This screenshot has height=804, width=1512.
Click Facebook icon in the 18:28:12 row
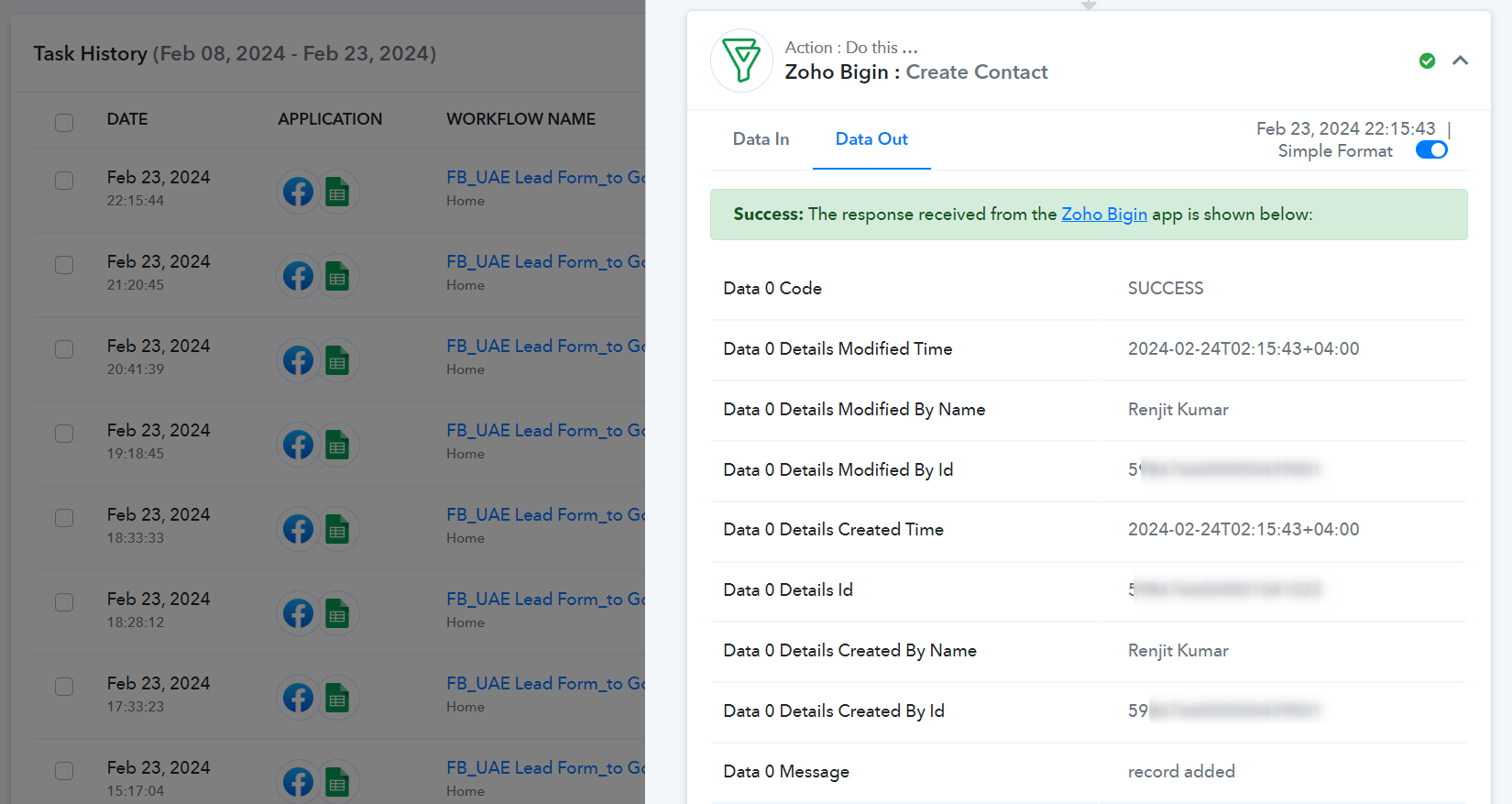[x=298, y=614]
